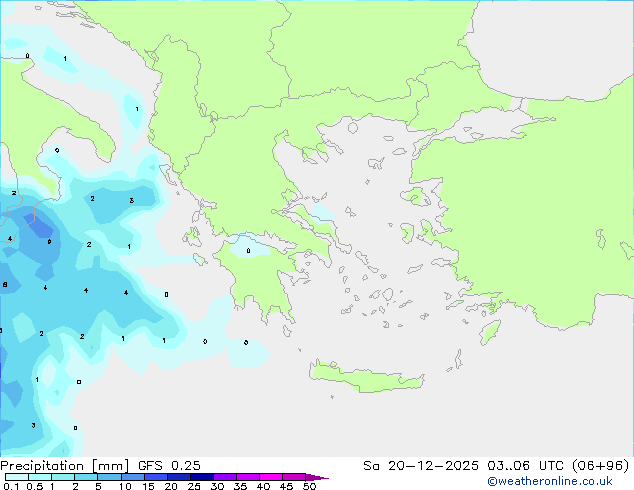Select the '45' legend scale label
The height and width of the screenshot is (490, 634).
point(286,486)
